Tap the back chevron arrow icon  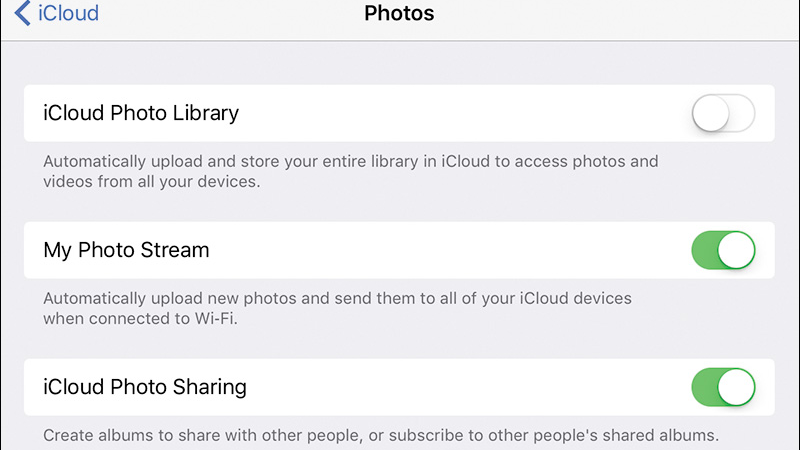[x=22, y=13]
